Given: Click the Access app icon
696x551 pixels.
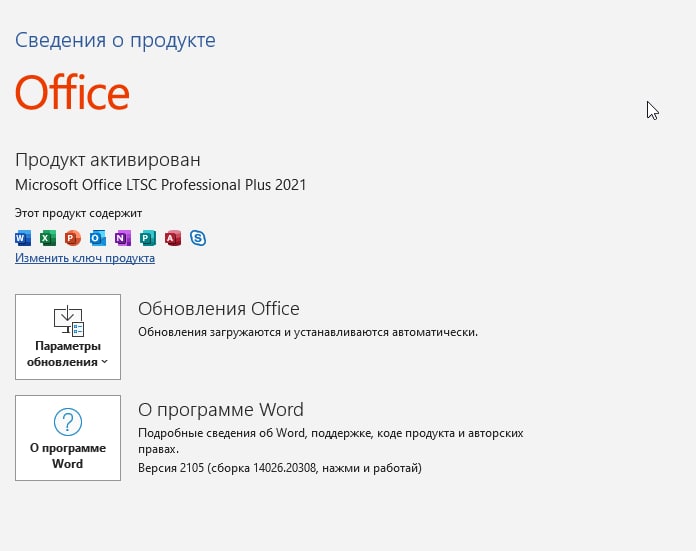Looking at the screenshot, I should (173, 238).
